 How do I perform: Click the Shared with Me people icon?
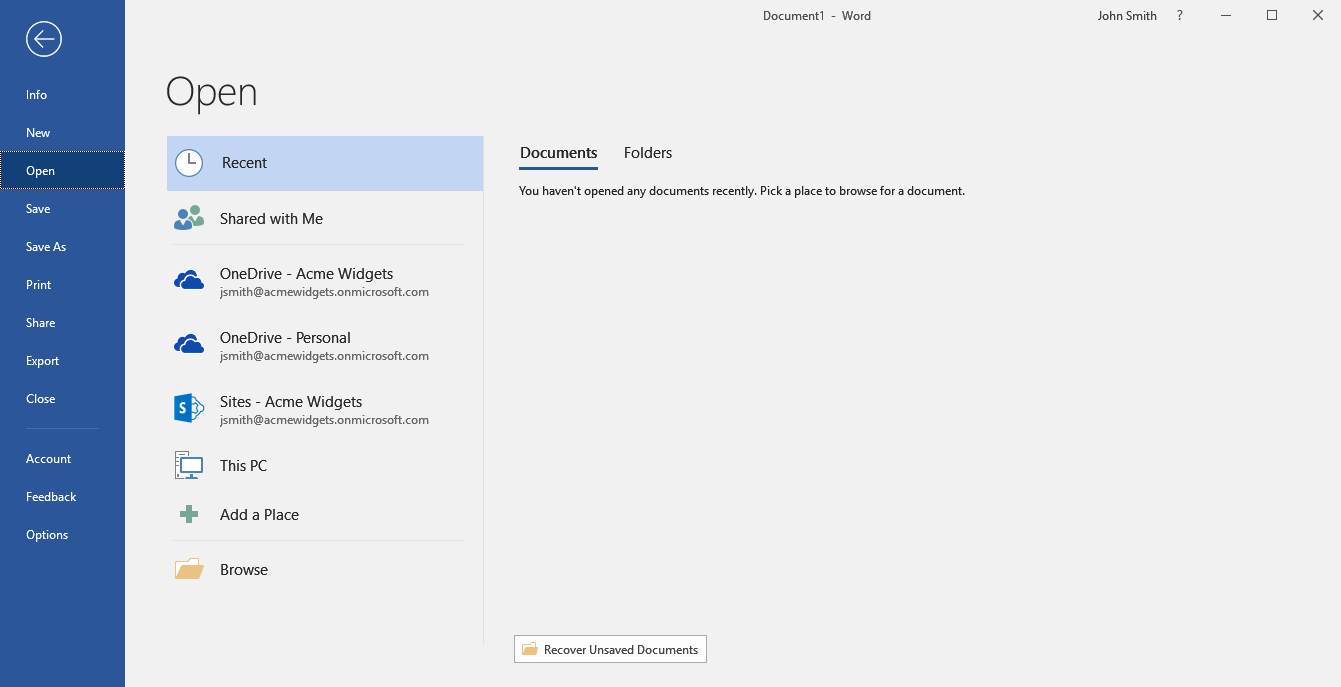tap(189, 219)
